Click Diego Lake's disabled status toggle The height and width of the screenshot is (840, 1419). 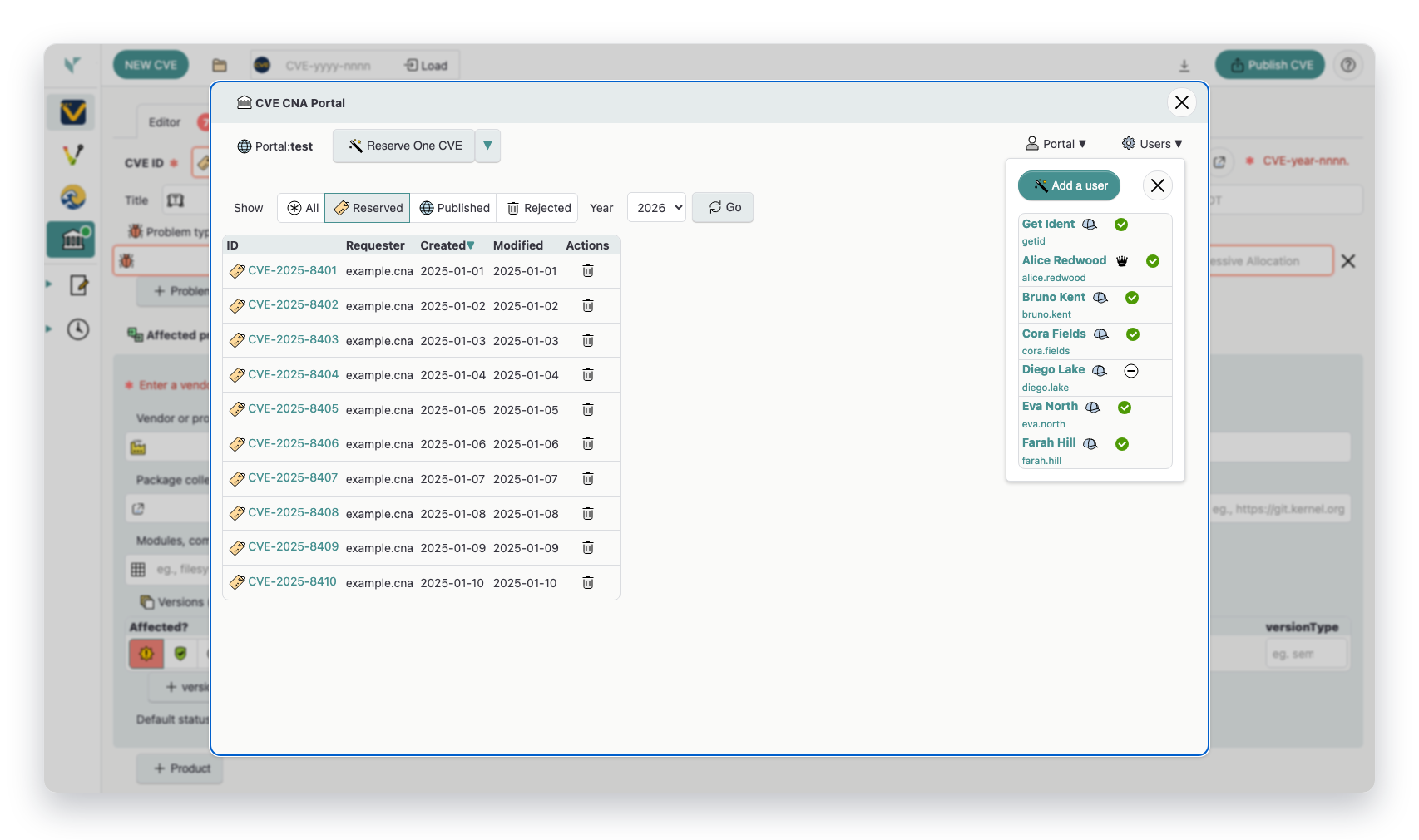[x=1130, y=371]
